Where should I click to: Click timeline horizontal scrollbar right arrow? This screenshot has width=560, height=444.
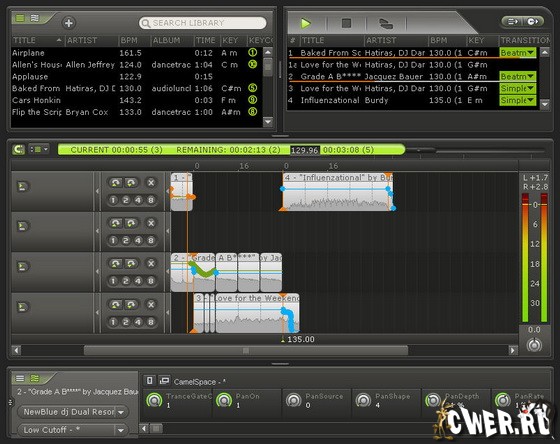513,350
